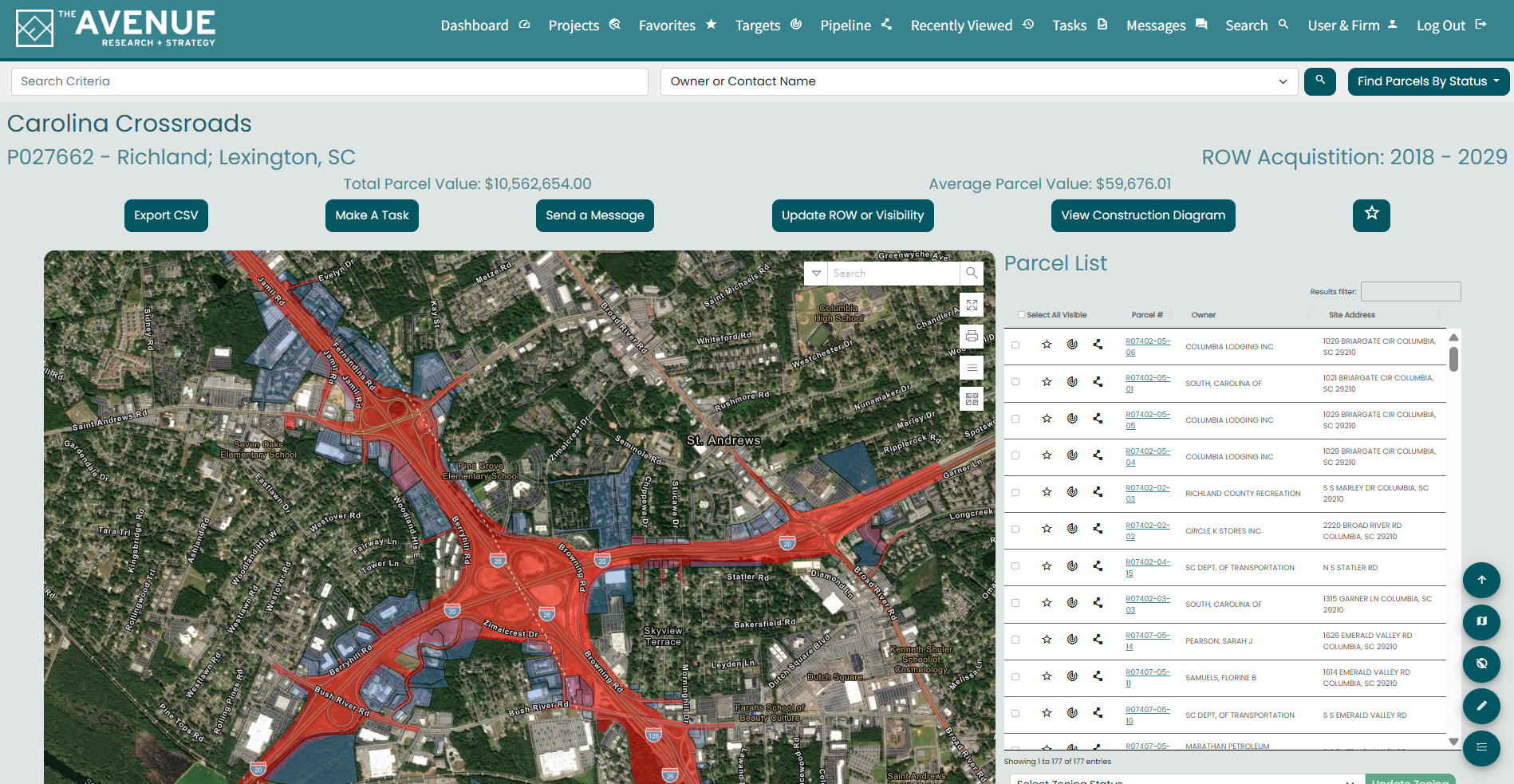Target icon for Richland County Recreation row
The image size is (1514, 784).
point(1072,492)
